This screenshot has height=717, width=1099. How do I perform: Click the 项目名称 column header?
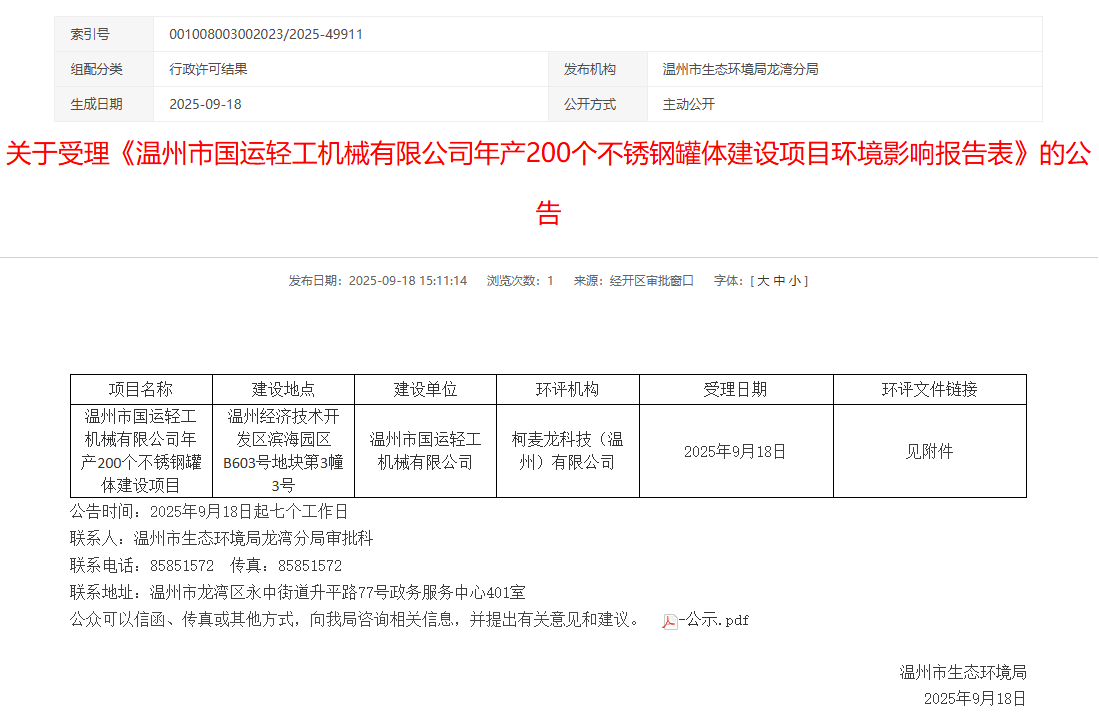pos(141,389)
